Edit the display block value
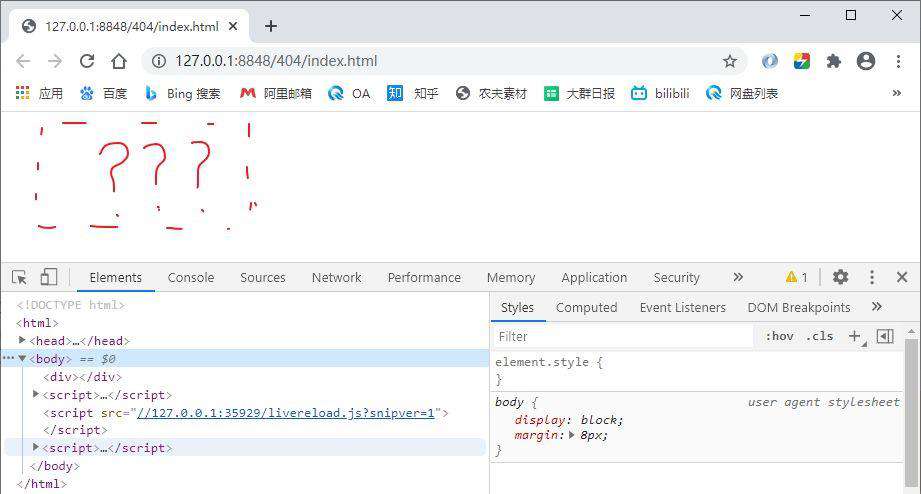 pos(599,420)
